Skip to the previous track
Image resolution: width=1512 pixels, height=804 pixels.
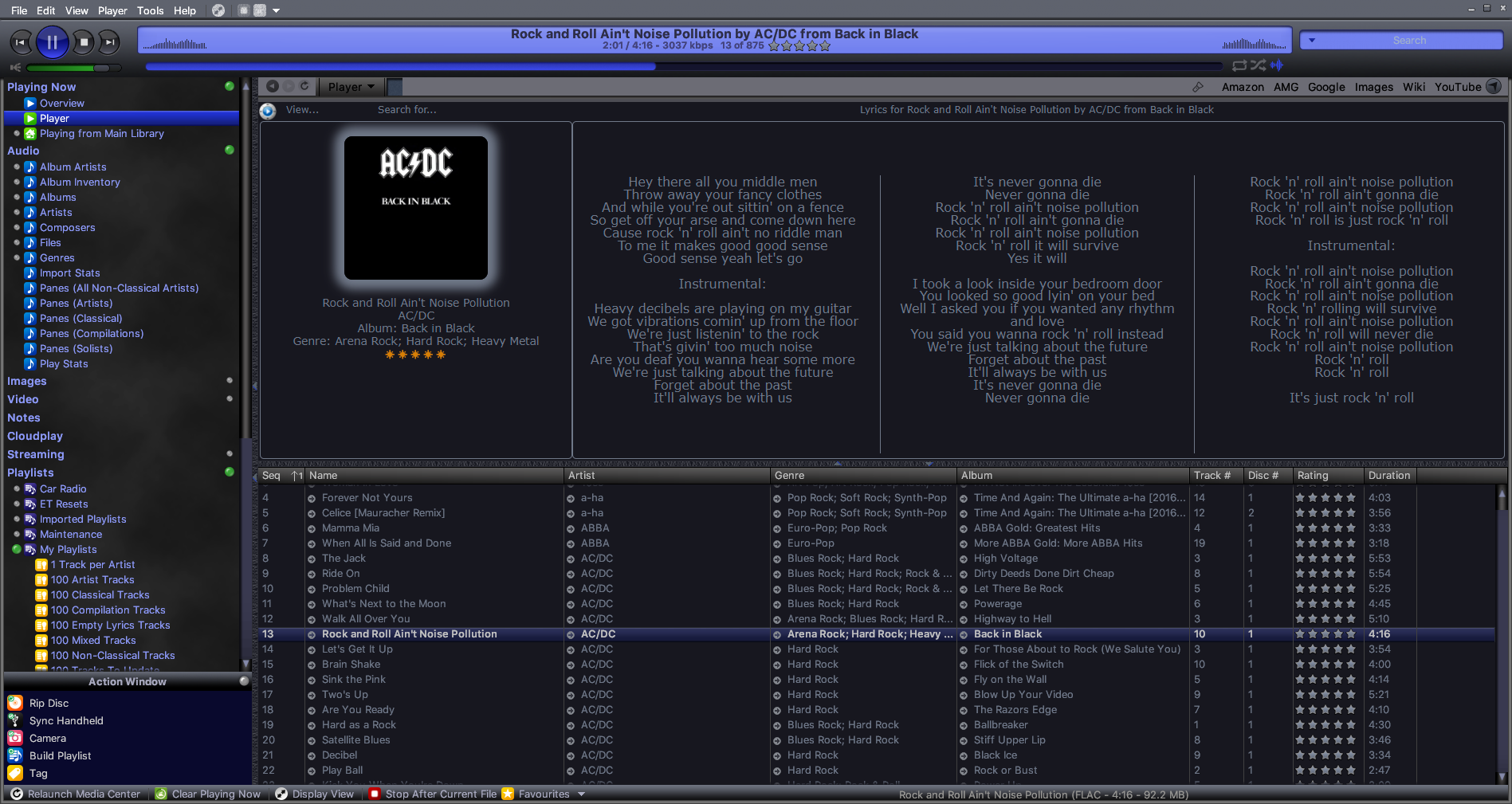(21, 42)
